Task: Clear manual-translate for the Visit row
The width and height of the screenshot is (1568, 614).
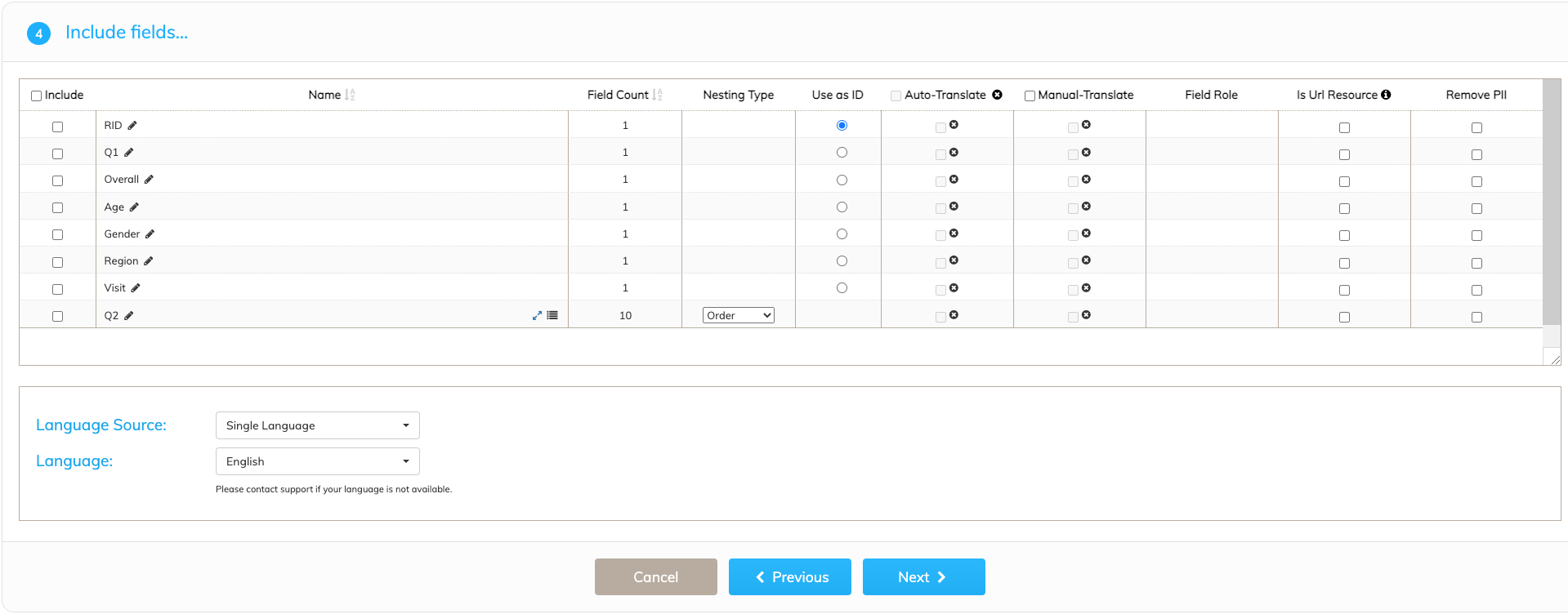Action: [1086, 288]
